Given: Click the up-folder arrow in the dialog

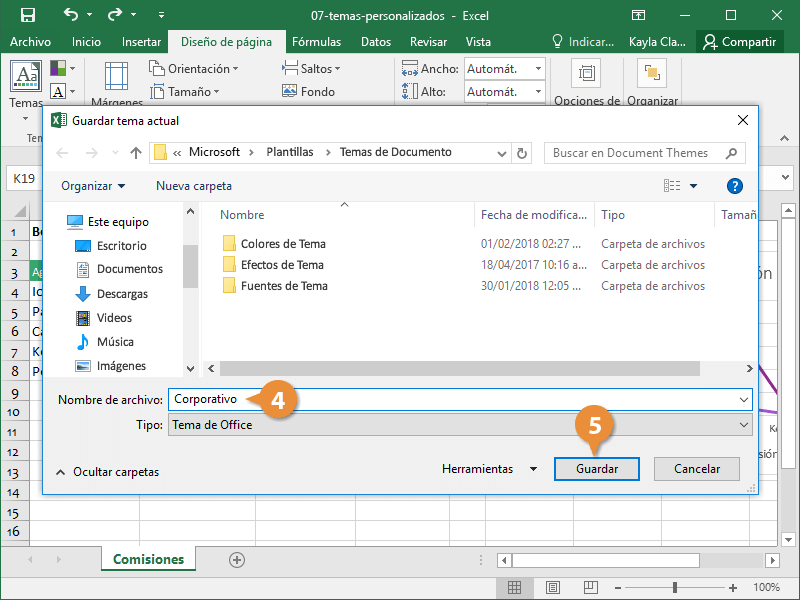Looking at the screenshot, I should tap(136, 153).
